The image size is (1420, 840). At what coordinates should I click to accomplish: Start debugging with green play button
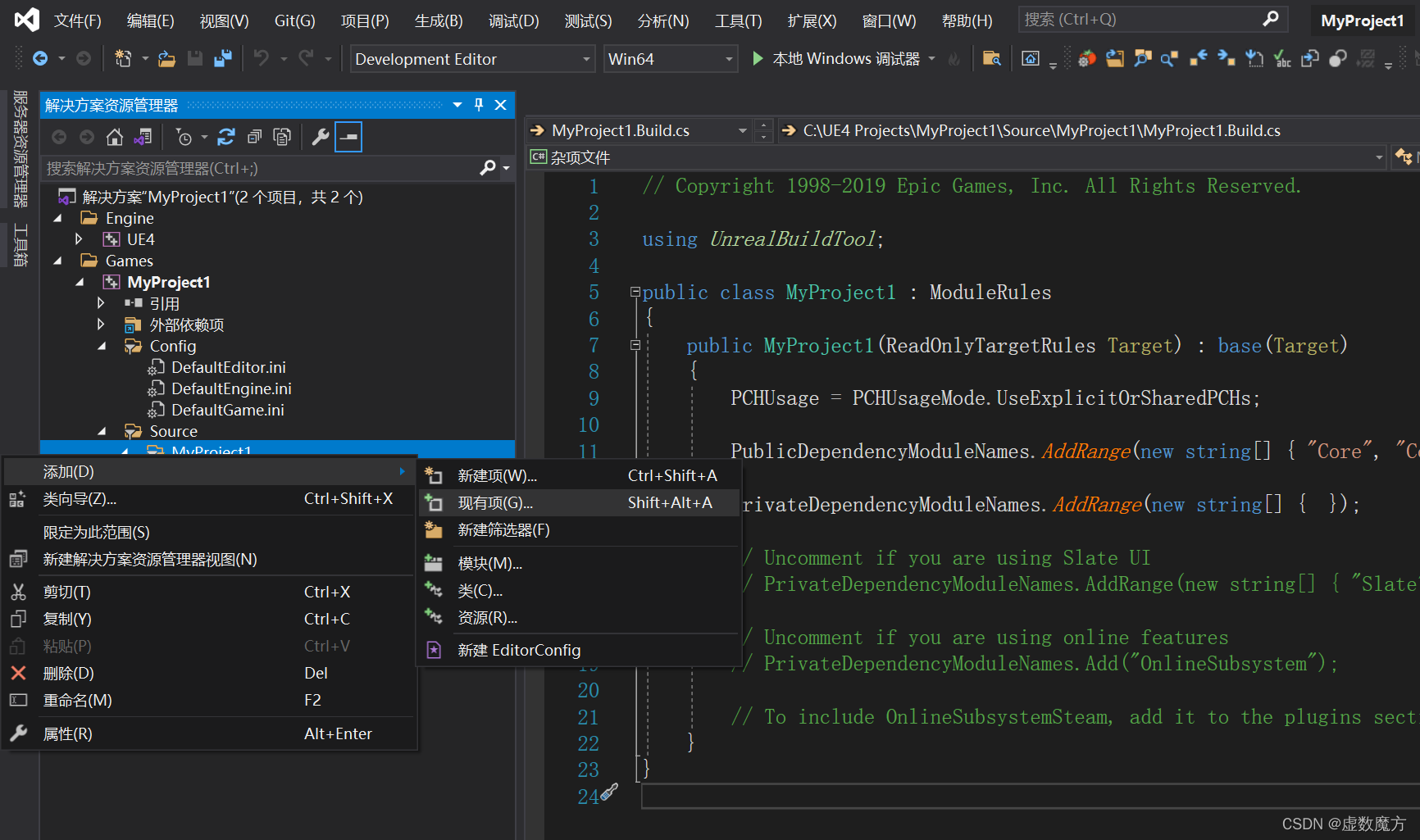click(758, 58)
